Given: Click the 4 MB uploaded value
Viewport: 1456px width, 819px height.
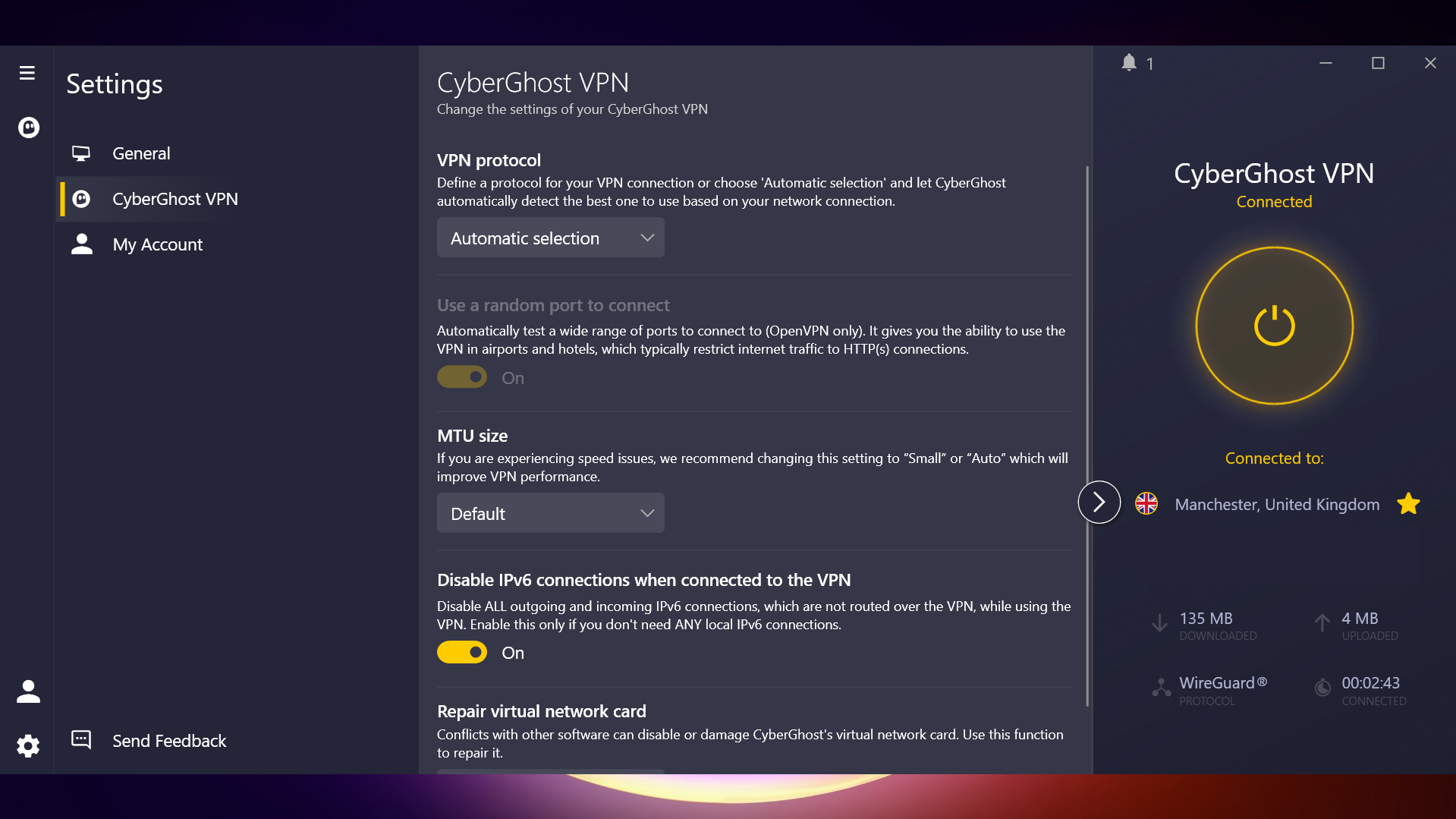Looking at the screenshot, I should 1360,619.
